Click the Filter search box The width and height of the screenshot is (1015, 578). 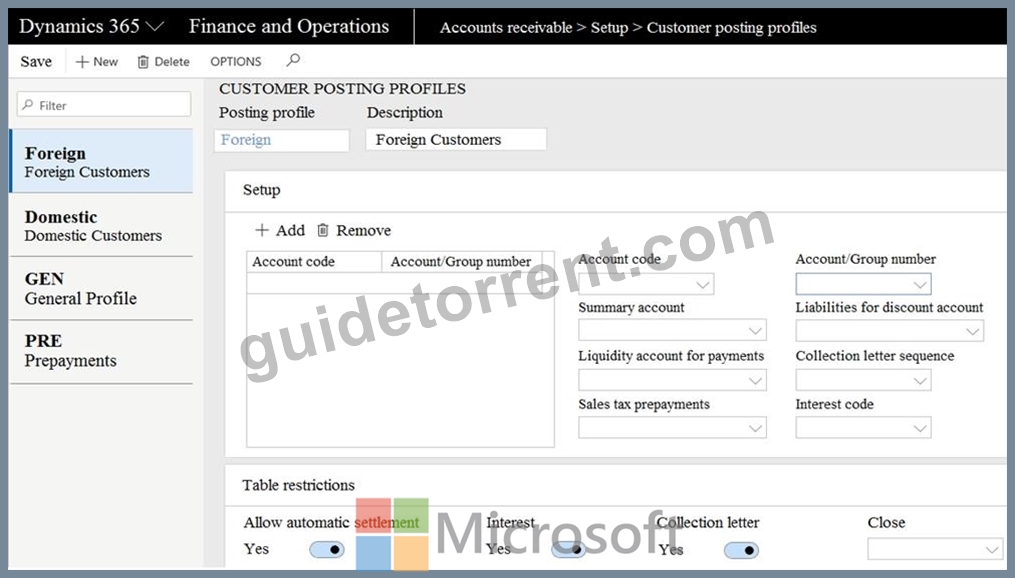point(104,105)
